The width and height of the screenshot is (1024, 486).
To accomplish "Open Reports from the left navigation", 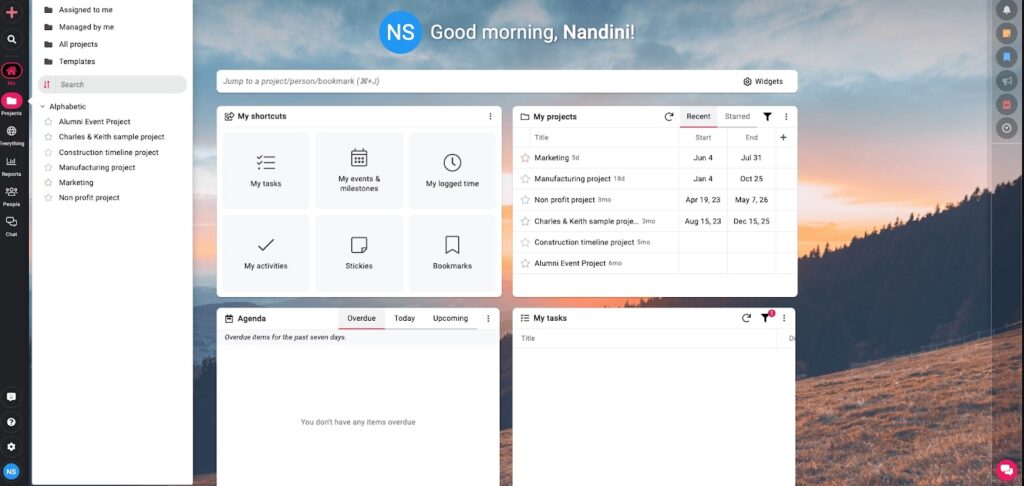I will (12, 165).
